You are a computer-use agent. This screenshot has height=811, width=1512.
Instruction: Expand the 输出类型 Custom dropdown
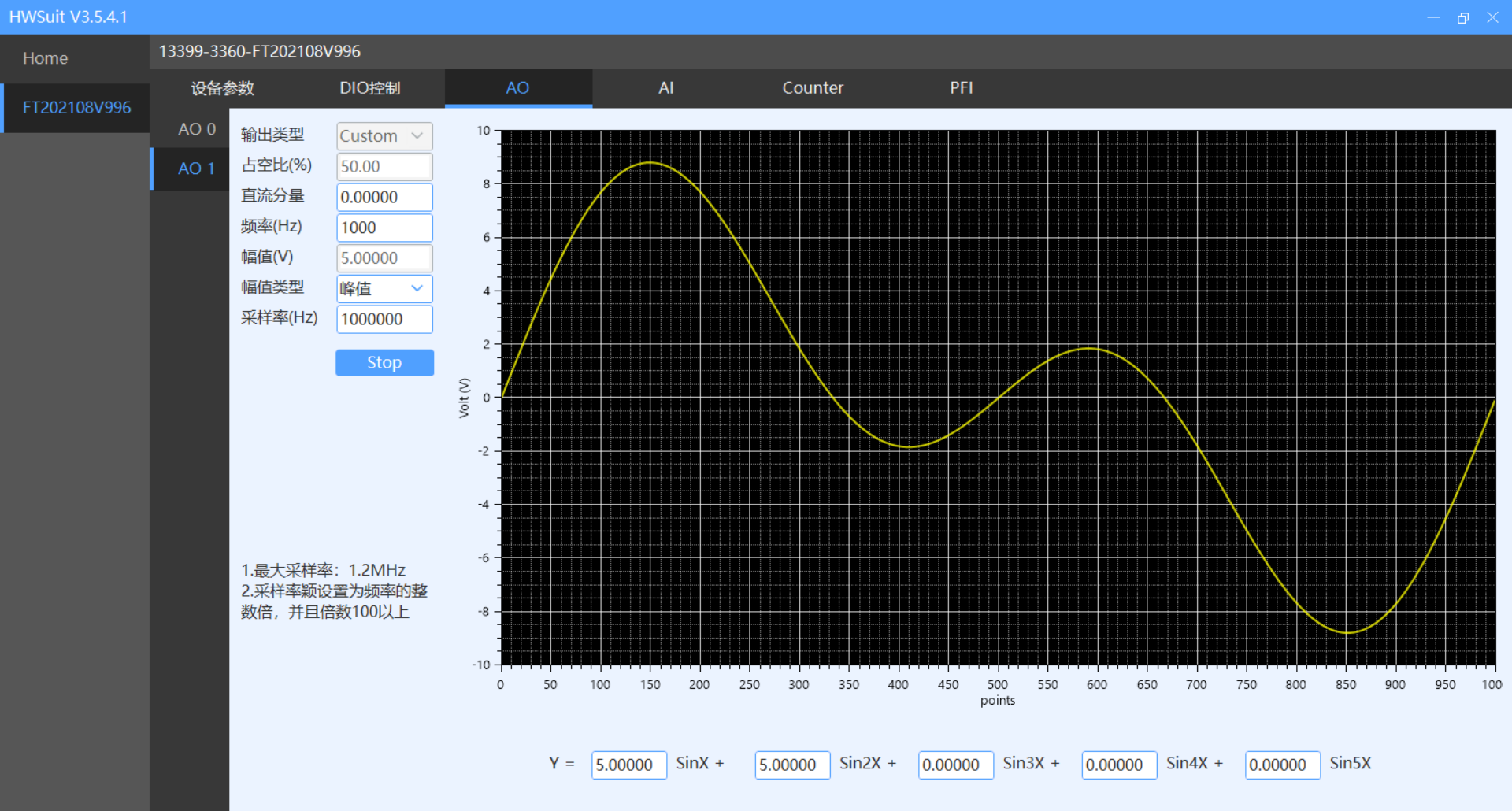[384, 136]
